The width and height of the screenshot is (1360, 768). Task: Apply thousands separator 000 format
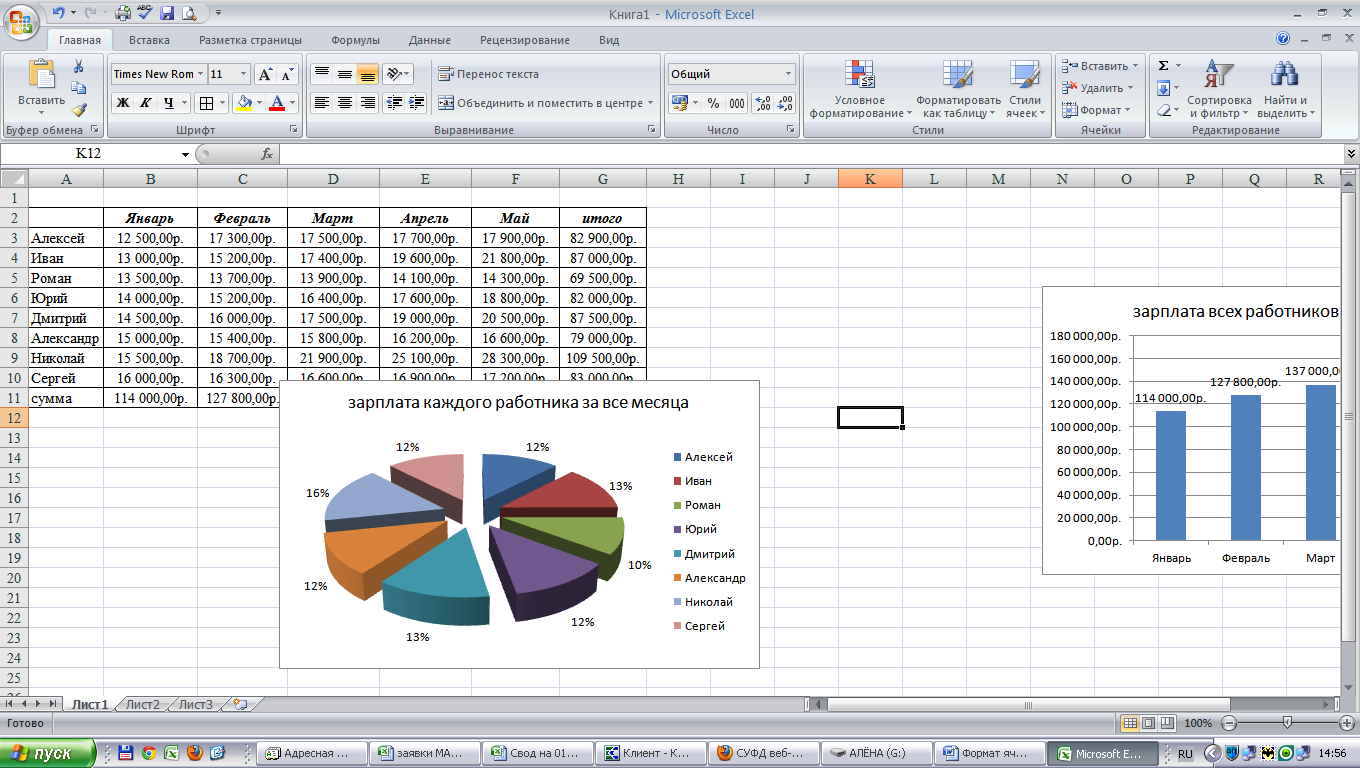point(737,102)
